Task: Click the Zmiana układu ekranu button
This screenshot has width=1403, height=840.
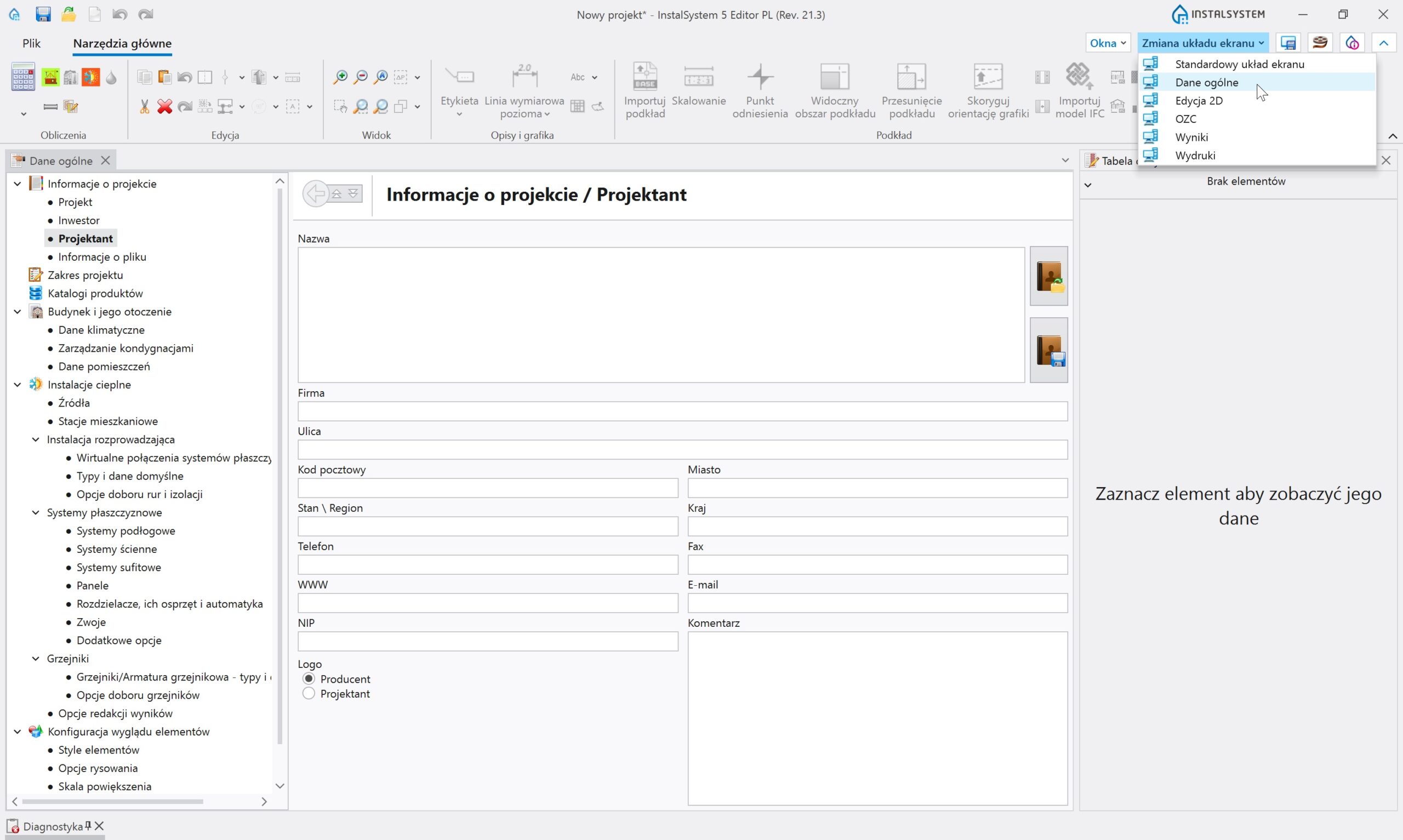Action: click(1202, 43)
